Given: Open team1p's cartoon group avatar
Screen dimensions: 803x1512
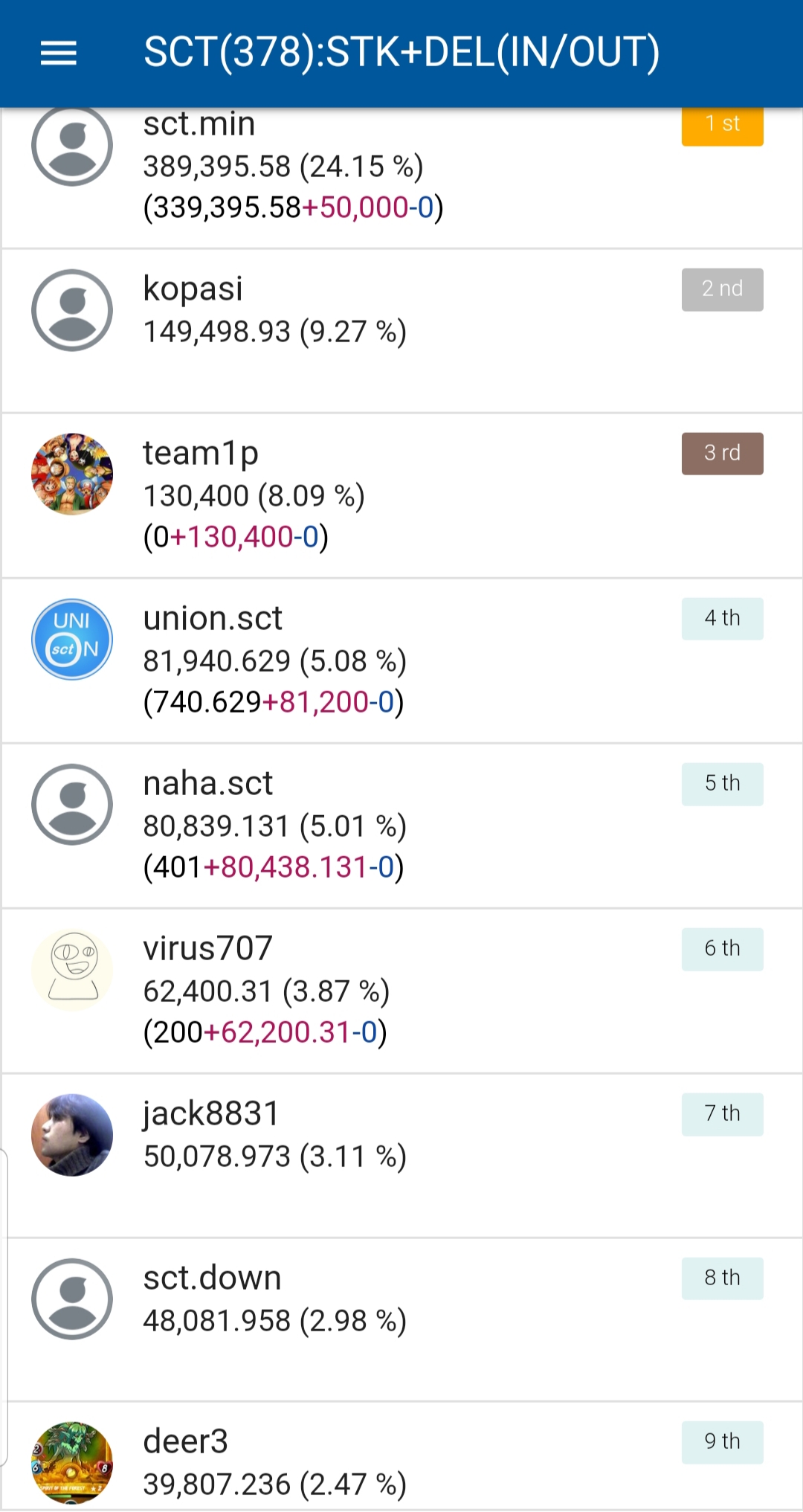Looking at the screenshot, I should [x=72, y=474].
